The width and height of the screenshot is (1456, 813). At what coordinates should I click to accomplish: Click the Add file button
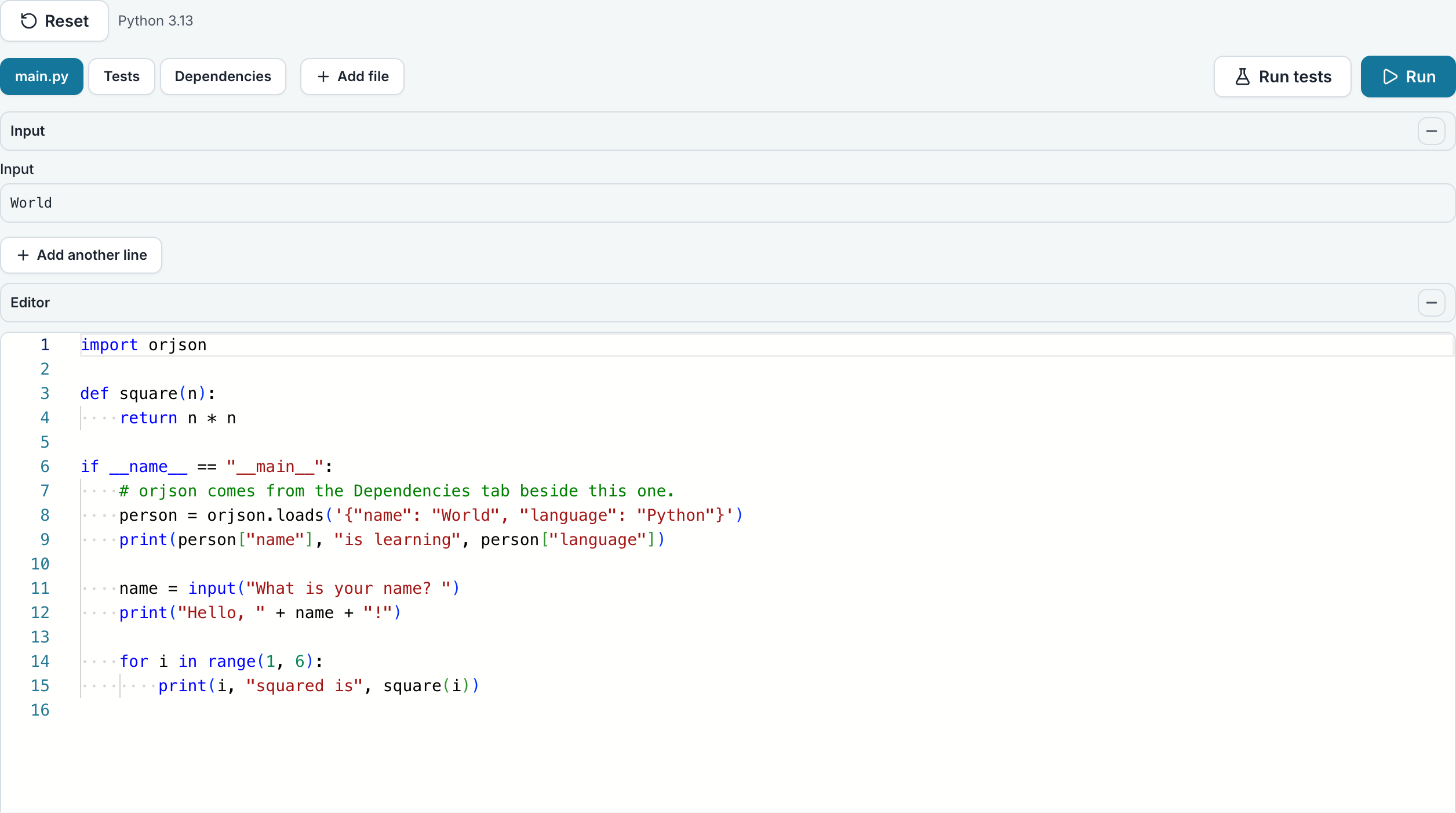click(352, 77)
